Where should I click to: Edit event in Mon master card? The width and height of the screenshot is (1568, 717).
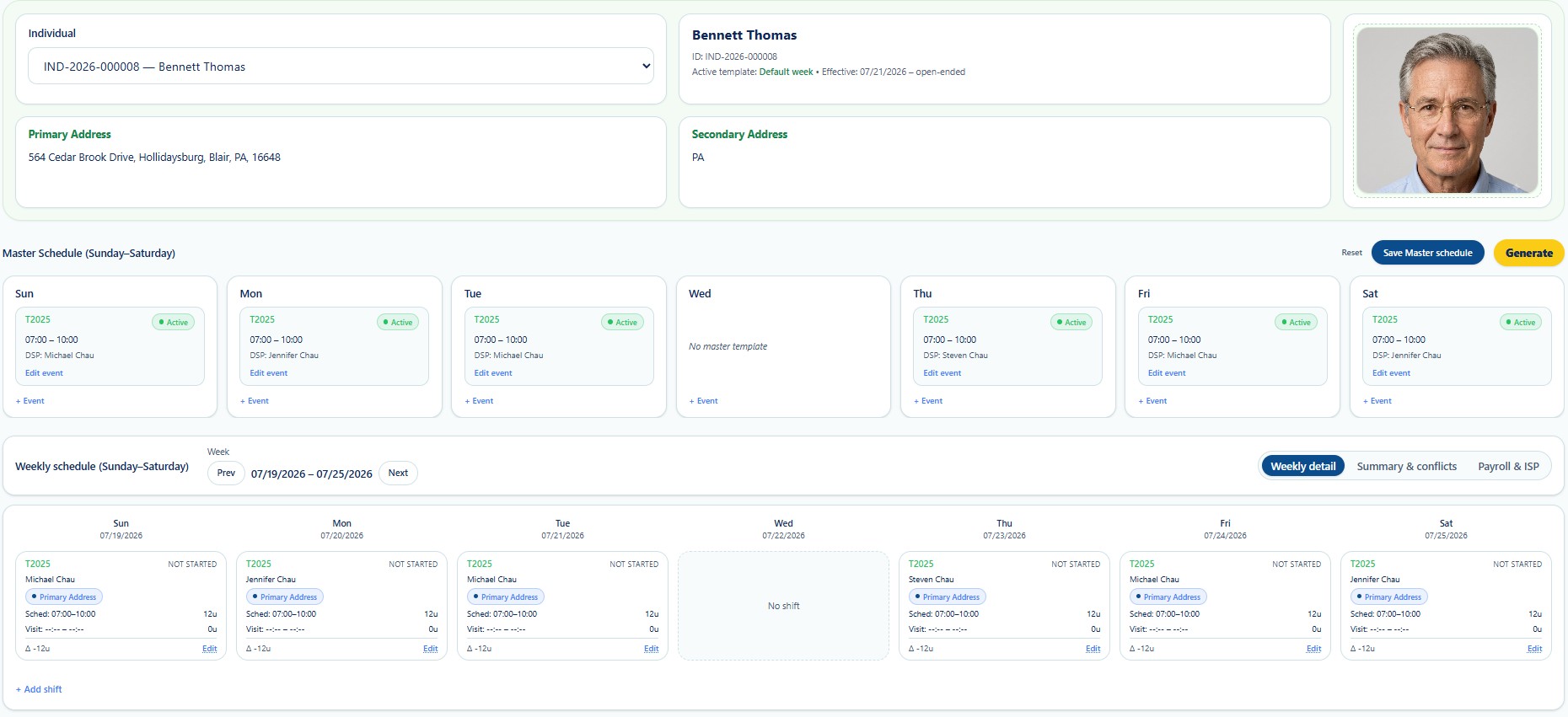click(268, 373)
